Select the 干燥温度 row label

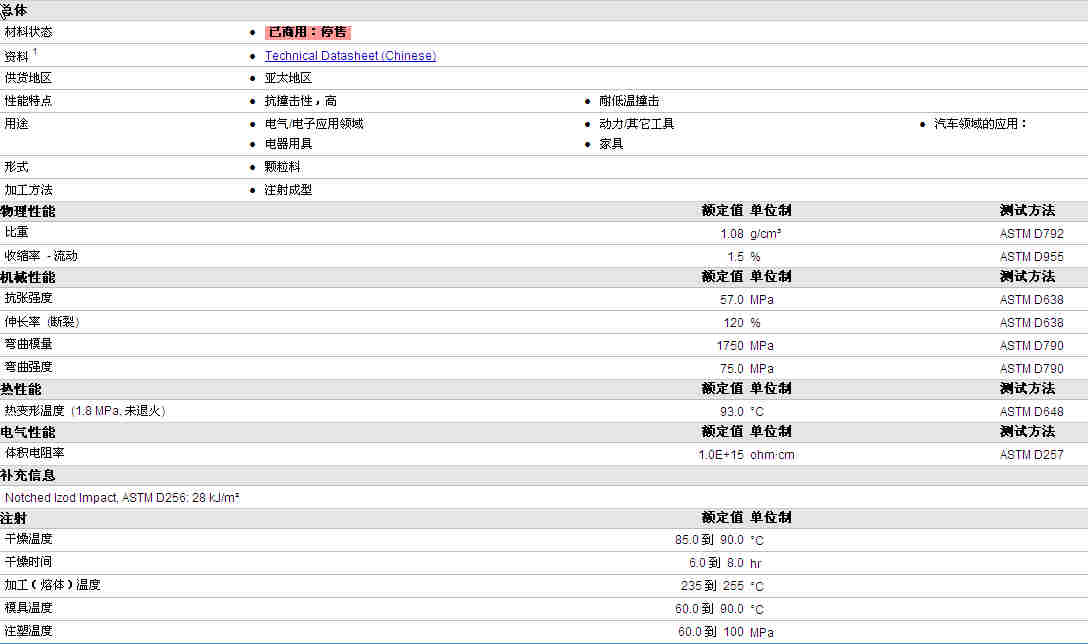(28, 539)
